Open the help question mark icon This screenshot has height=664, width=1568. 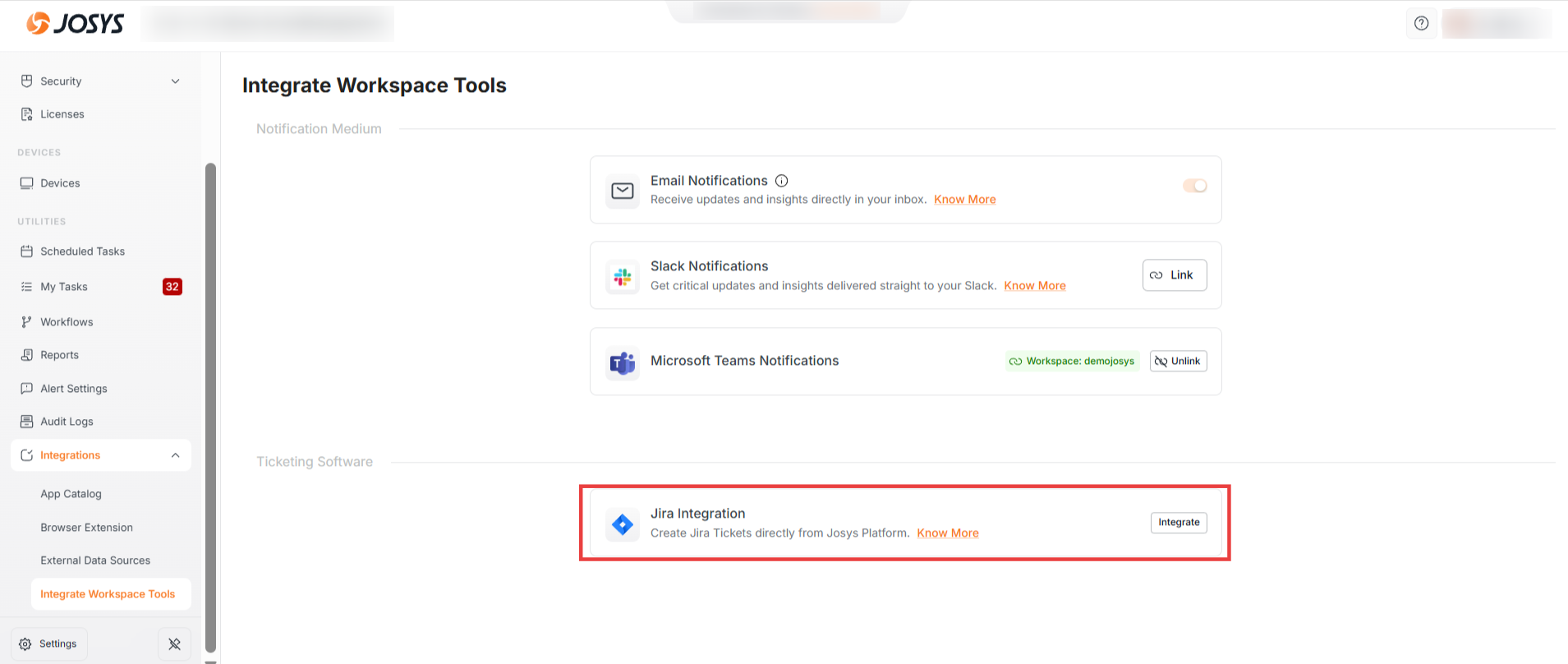[x=1421, y=23]
